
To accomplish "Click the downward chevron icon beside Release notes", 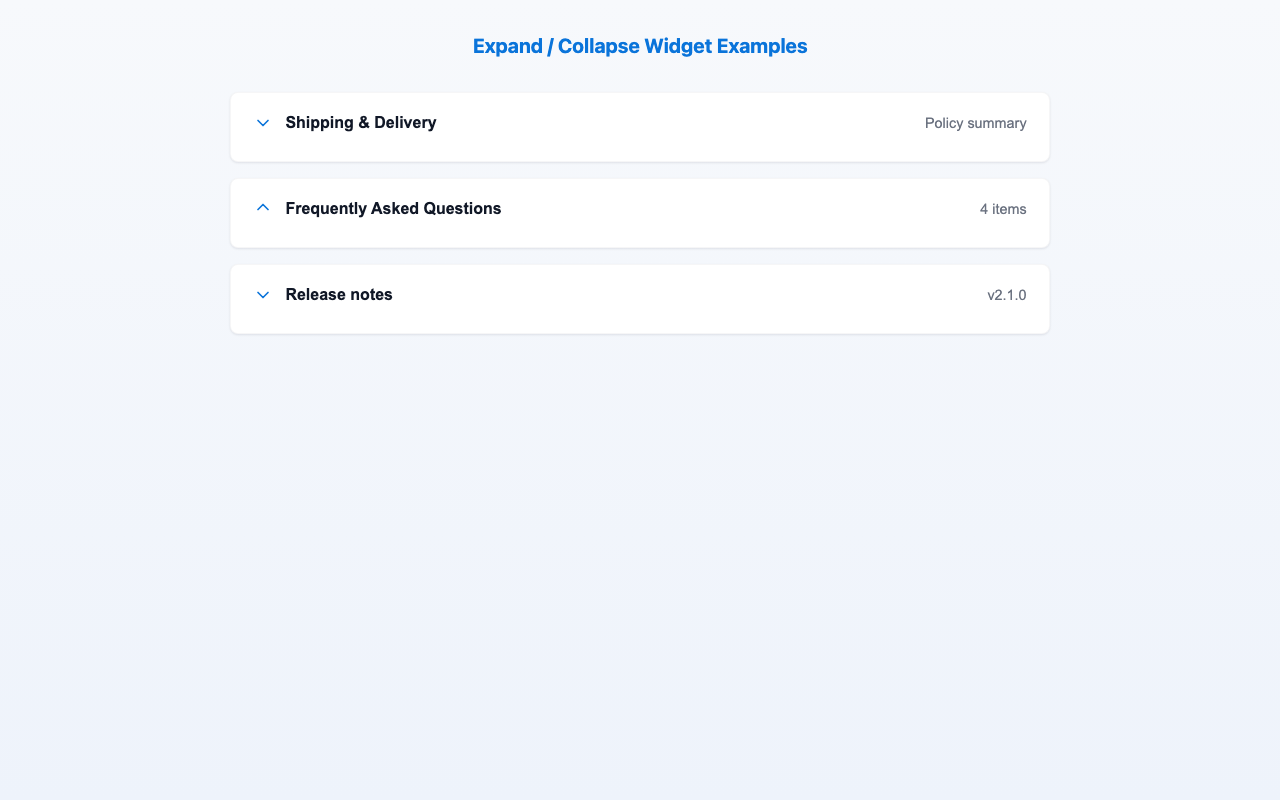I will coord(262,294).
